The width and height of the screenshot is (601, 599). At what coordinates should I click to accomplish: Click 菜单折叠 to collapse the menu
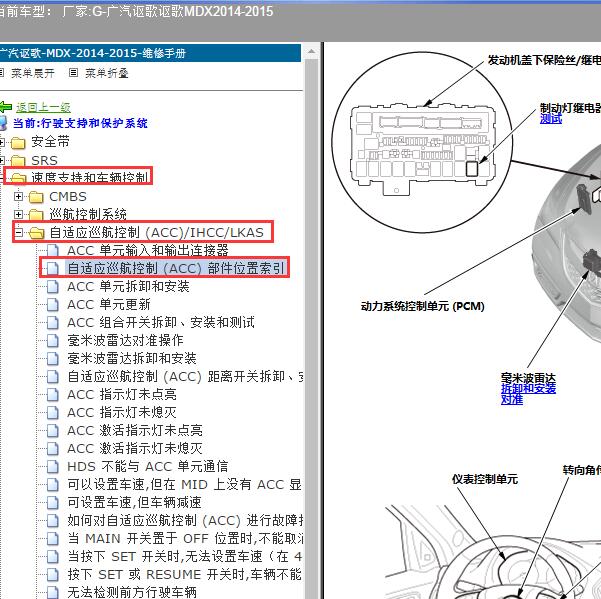pyautogui.click(x=107, y=73)
